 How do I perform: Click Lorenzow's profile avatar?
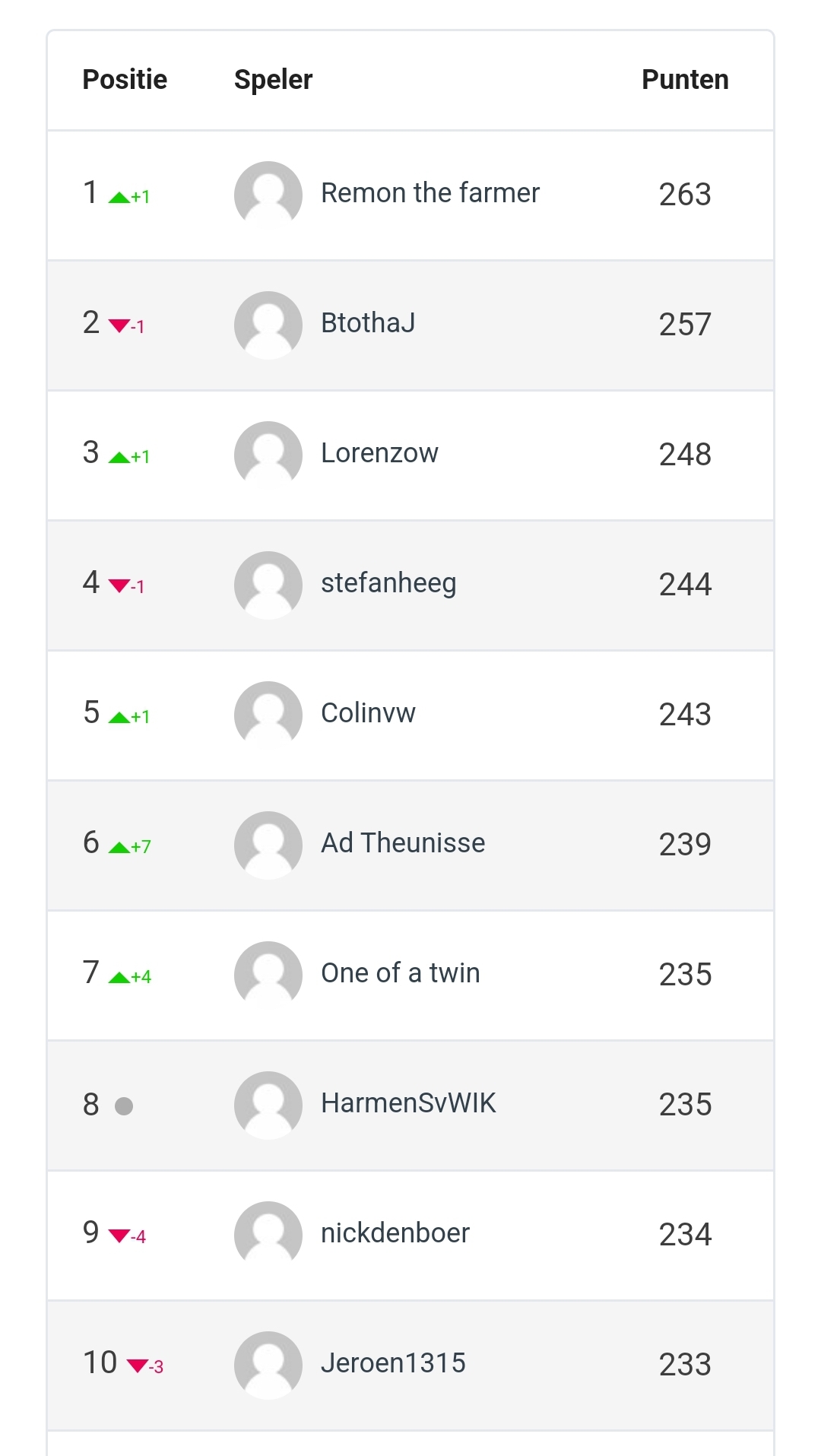click(268, 455)
